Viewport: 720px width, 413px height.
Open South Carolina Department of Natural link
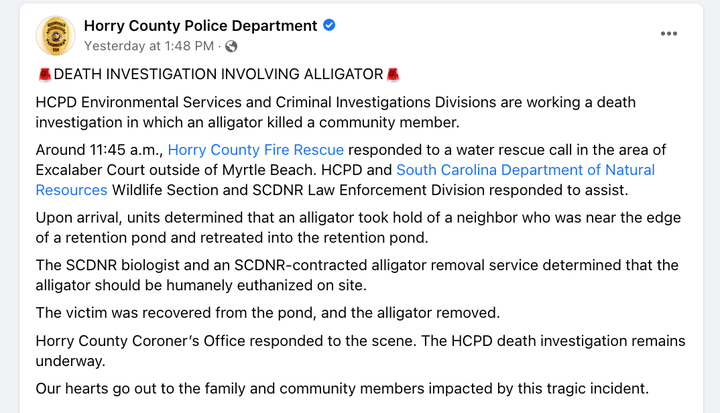[x=526, y=170]
